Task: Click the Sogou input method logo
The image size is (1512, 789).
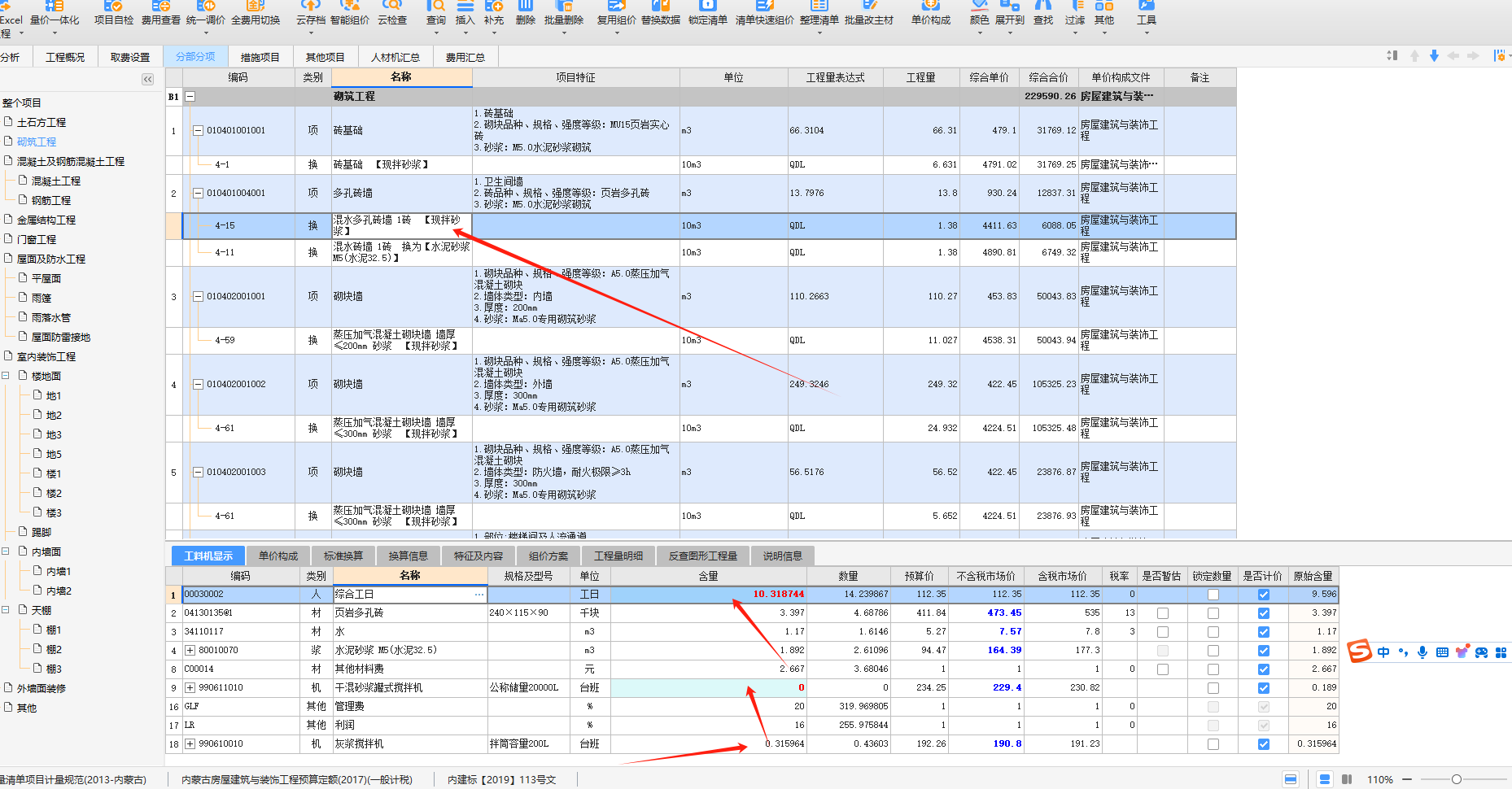Action: tap(1359, 651)
